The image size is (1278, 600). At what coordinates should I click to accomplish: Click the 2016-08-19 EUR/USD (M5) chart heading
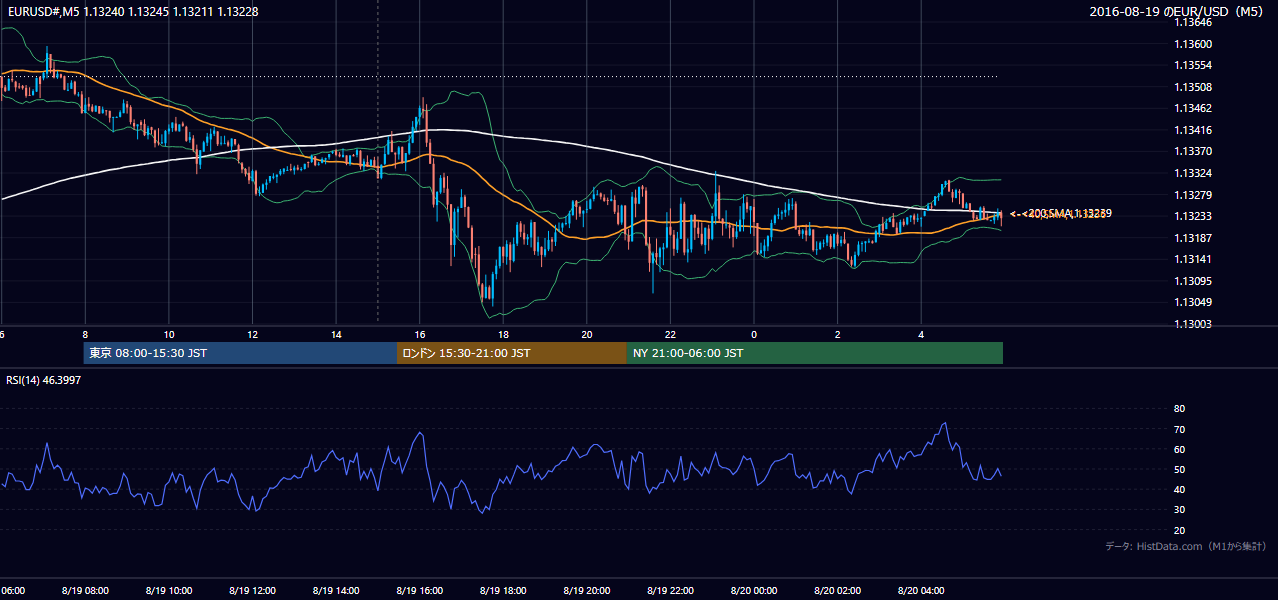pos(1177,11)
